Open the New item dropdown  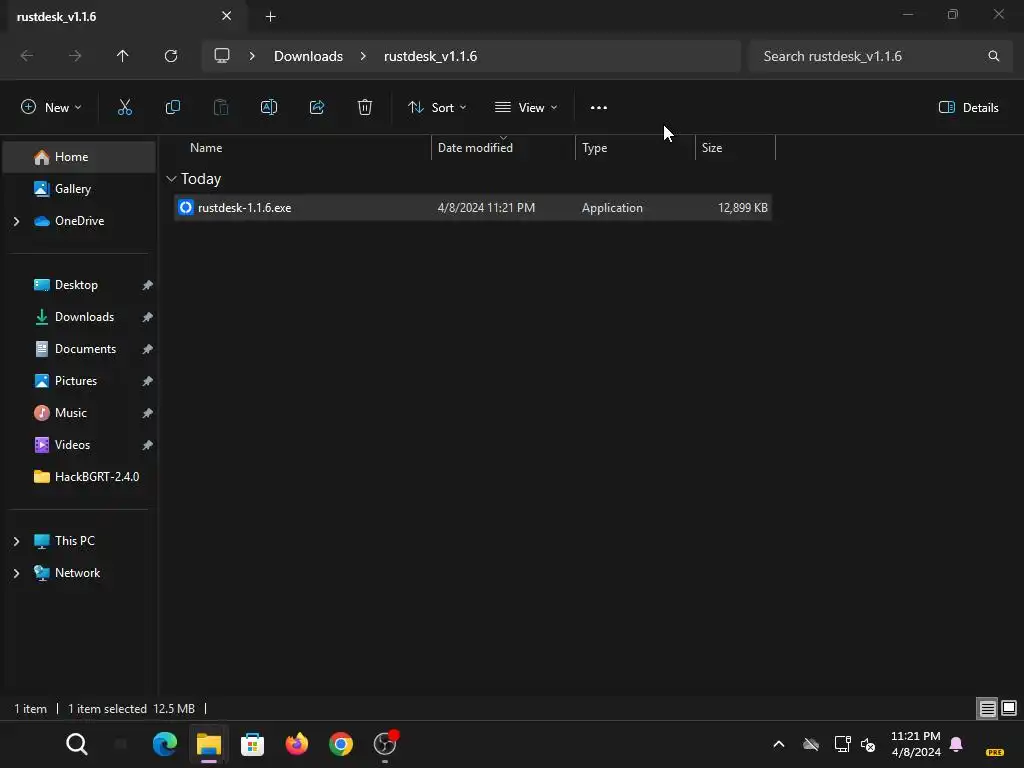(52, 108)
